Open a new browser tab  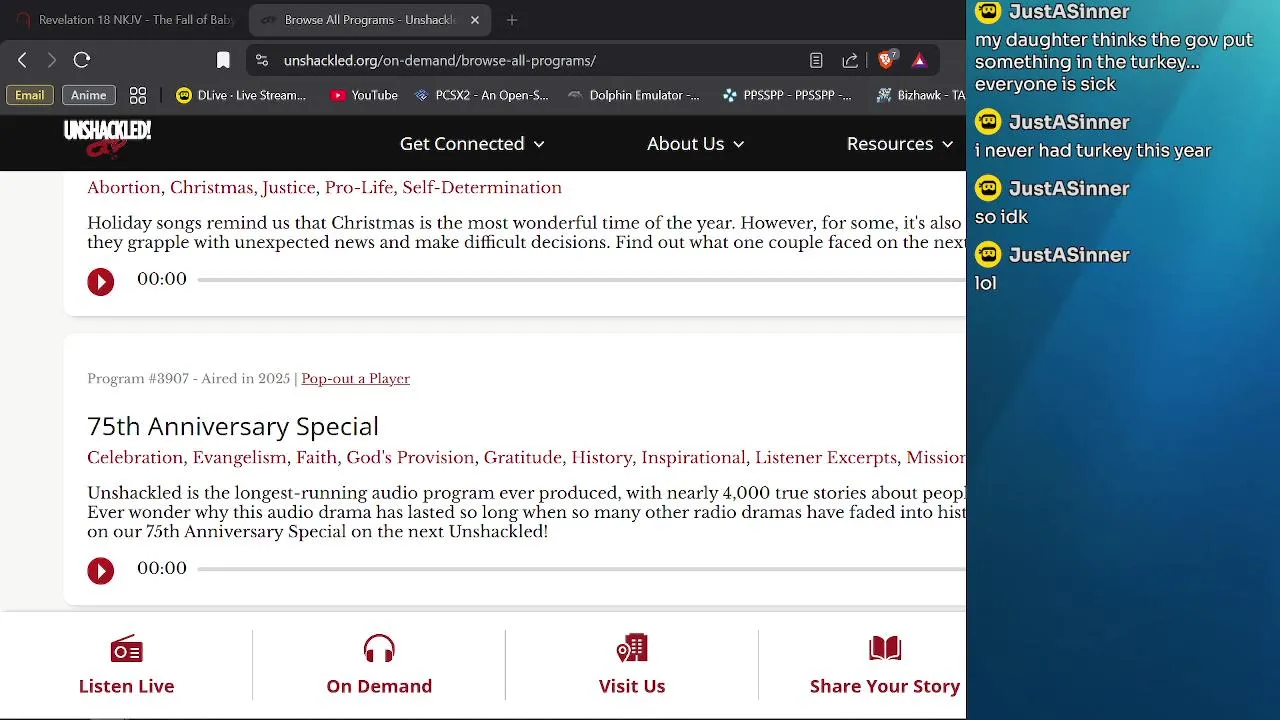click(512, 20)
